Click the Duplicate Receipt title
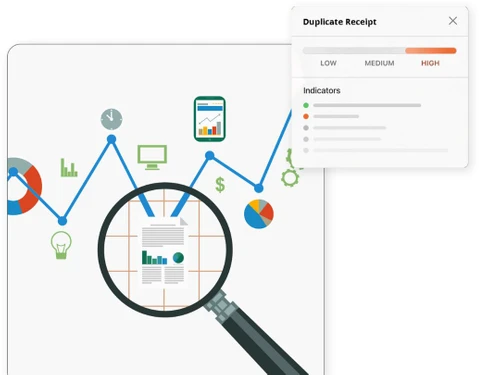 340,22
